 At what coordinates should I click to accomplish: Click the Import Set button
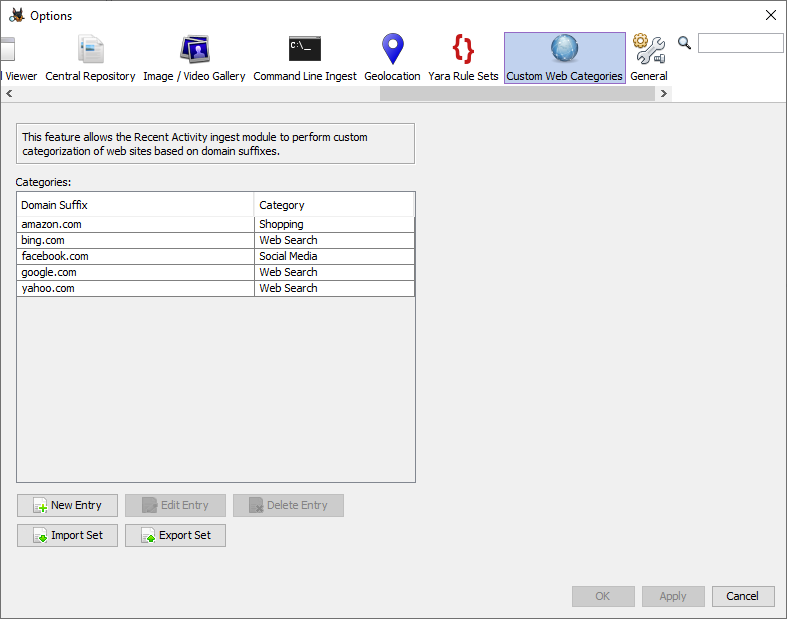coord(67,535)
